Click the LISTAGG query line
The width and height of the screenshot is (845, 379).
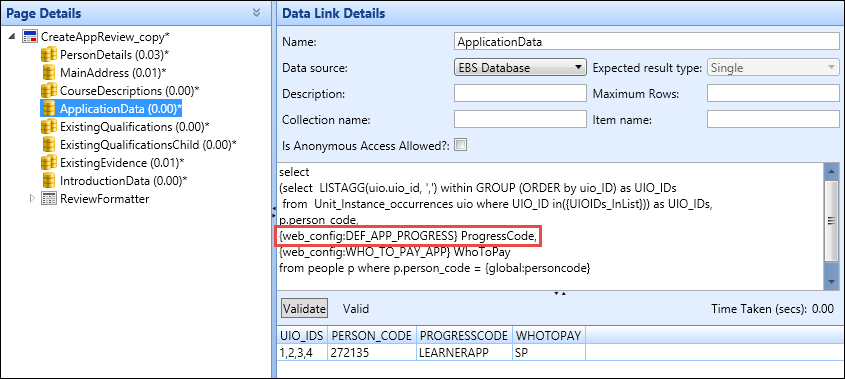click(477, 188)
